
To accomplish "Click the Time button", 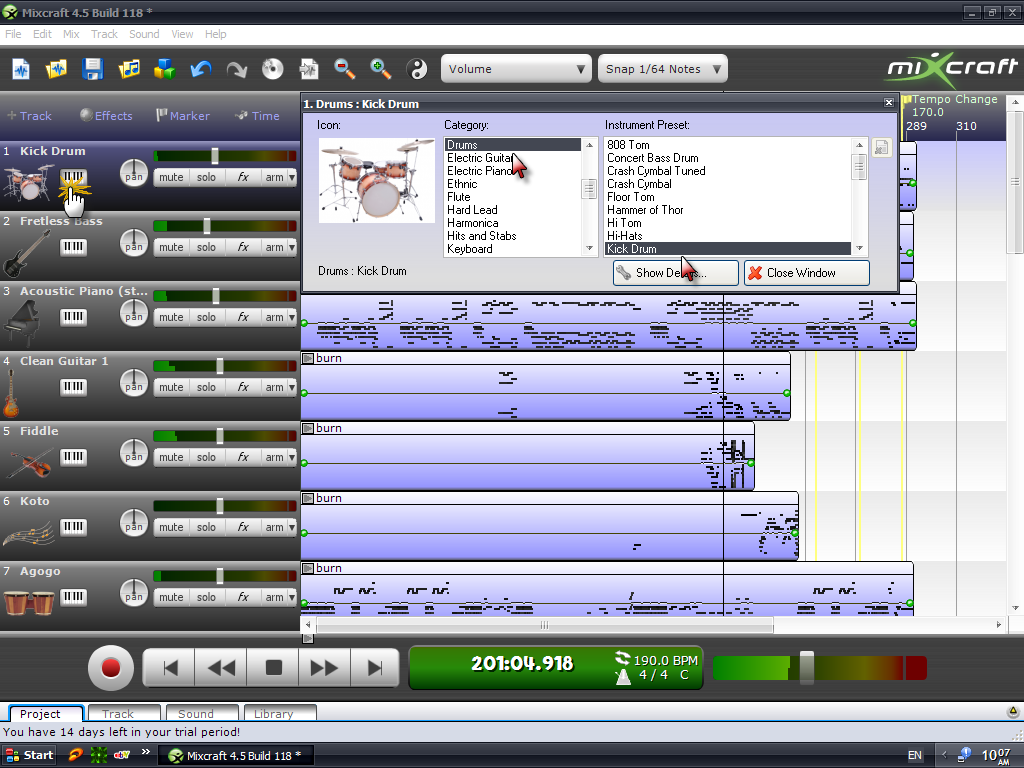I will point(257,116).
